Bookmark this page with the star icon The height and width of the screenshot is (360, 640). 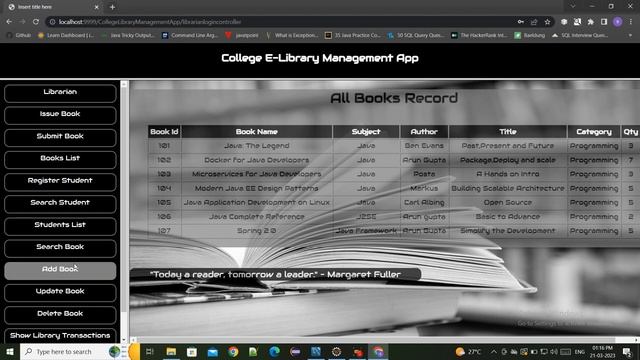tap(547, 22)
